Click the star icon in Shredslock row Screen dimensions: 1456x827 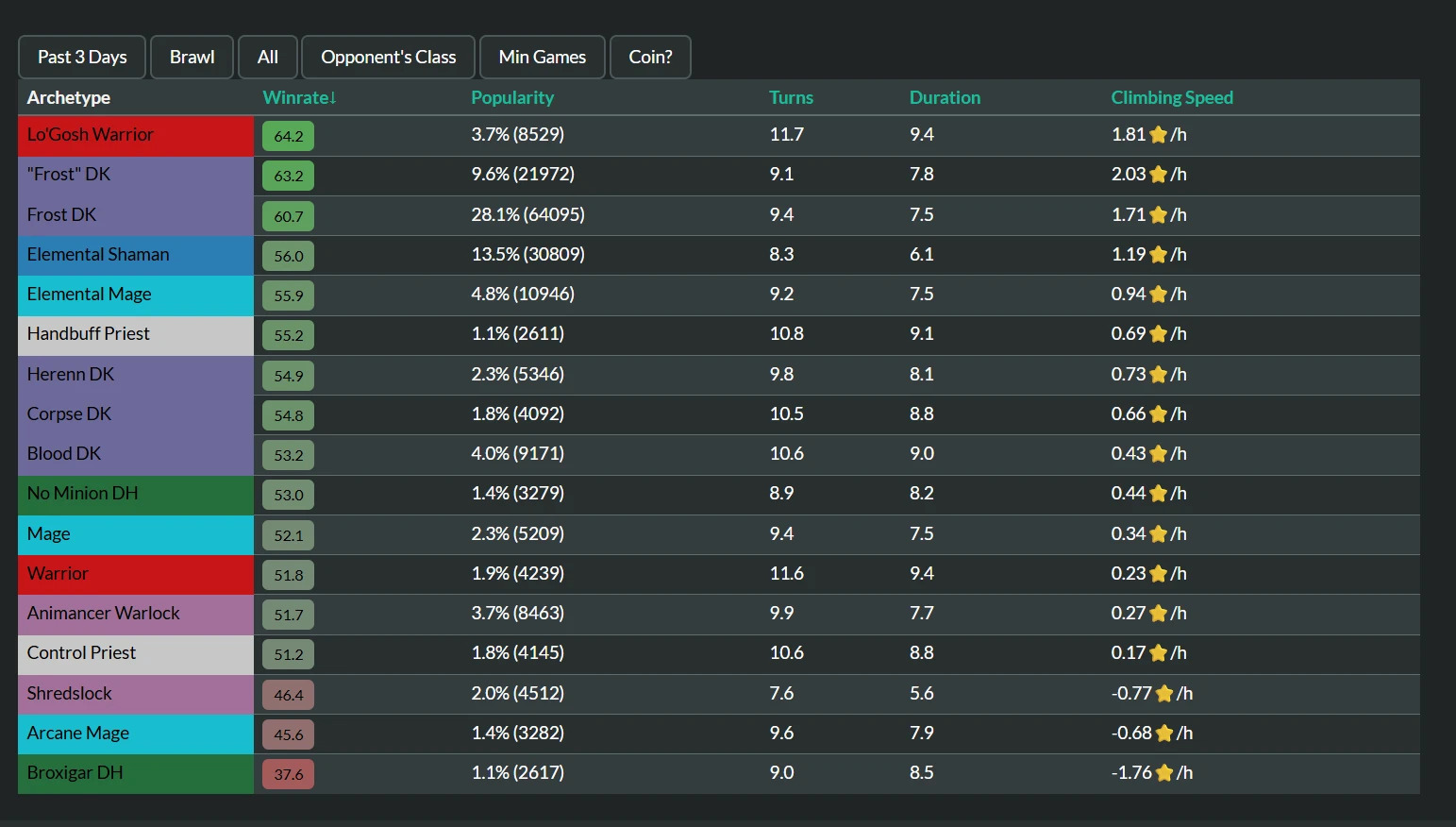(1164, 694)
